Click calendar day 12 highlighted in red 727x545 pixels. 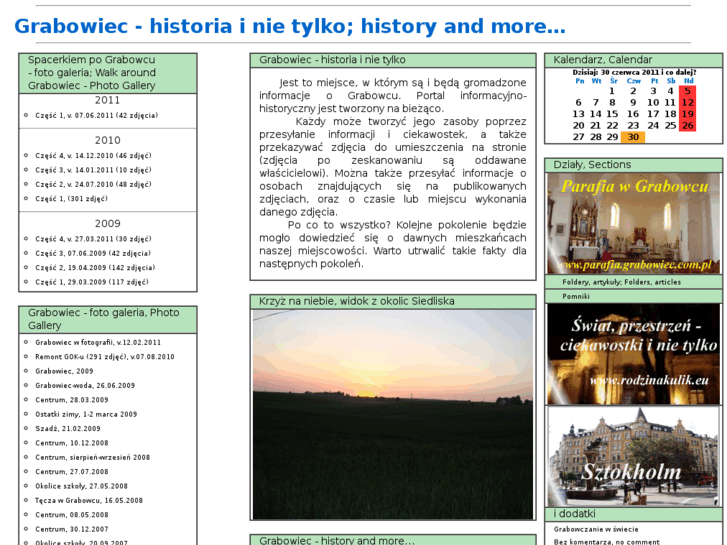click(687, 102)
